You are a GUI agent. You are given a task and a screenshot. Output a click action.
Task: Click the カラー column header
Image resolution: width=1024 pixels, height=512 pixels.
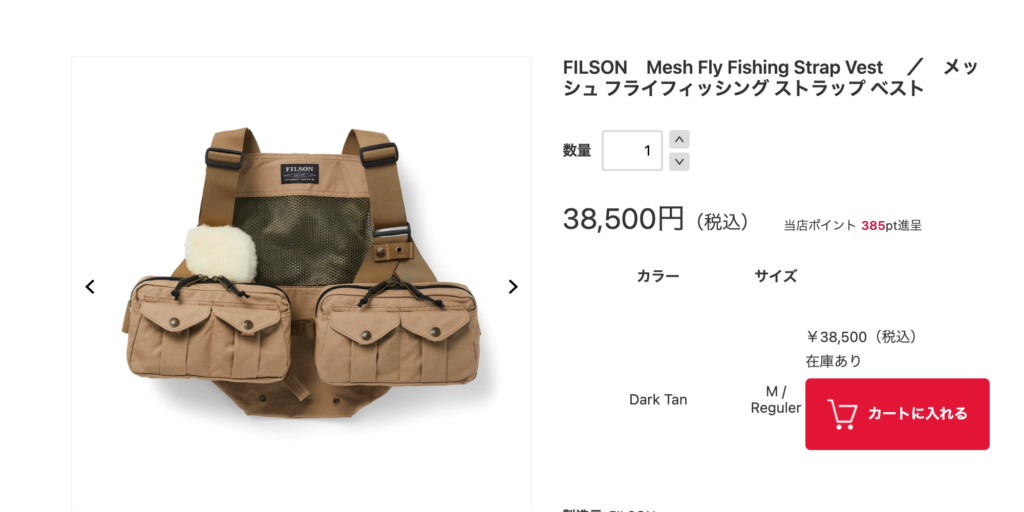point(658,276)
